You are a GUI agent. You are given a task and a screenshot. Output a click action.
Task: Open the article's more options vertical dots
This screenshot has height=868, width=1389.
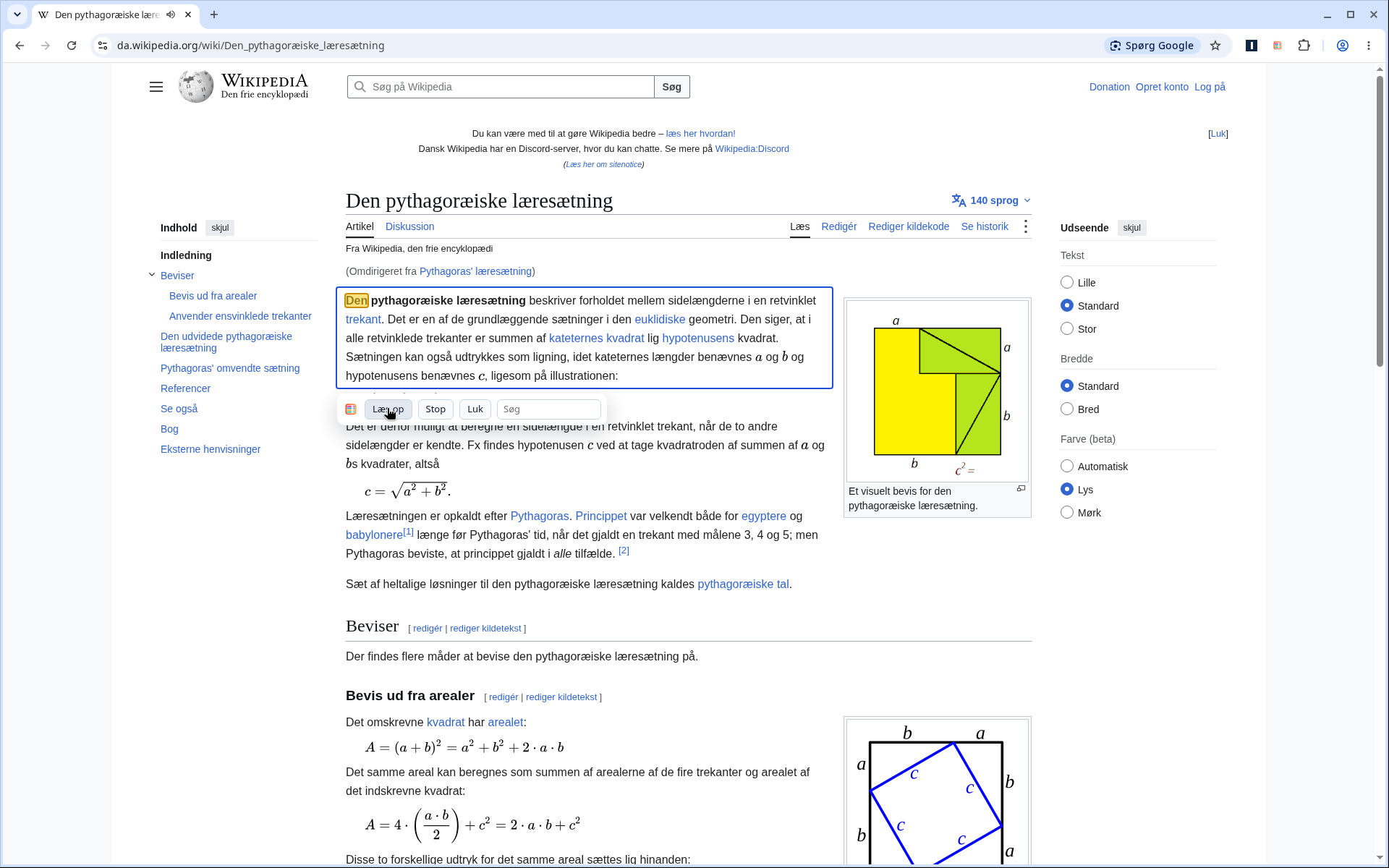(x=1025, y=226)
